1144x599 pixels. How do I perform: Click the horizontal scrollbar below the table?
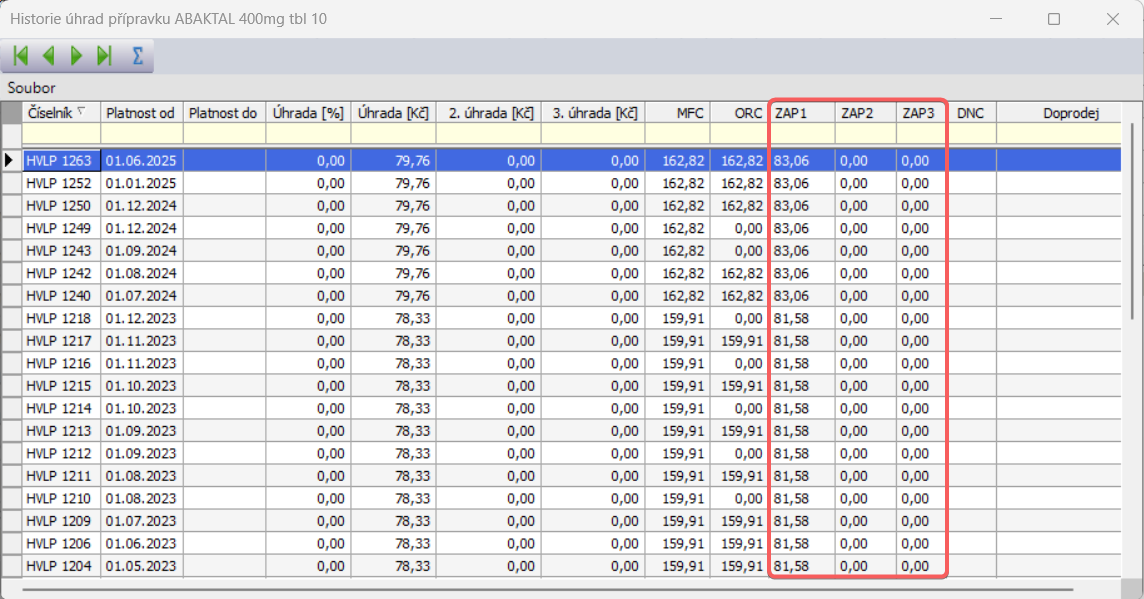tap(547, 589)
